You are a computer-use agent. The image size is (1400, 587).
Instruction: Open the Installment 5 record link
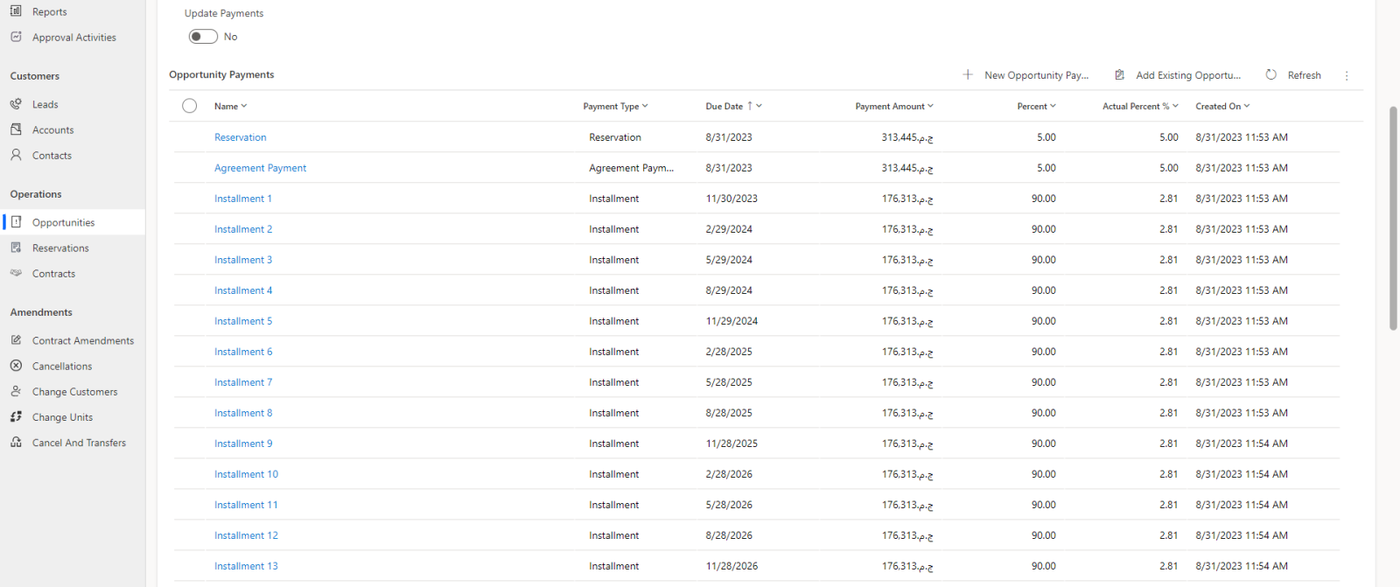click(x=243, y=321)
